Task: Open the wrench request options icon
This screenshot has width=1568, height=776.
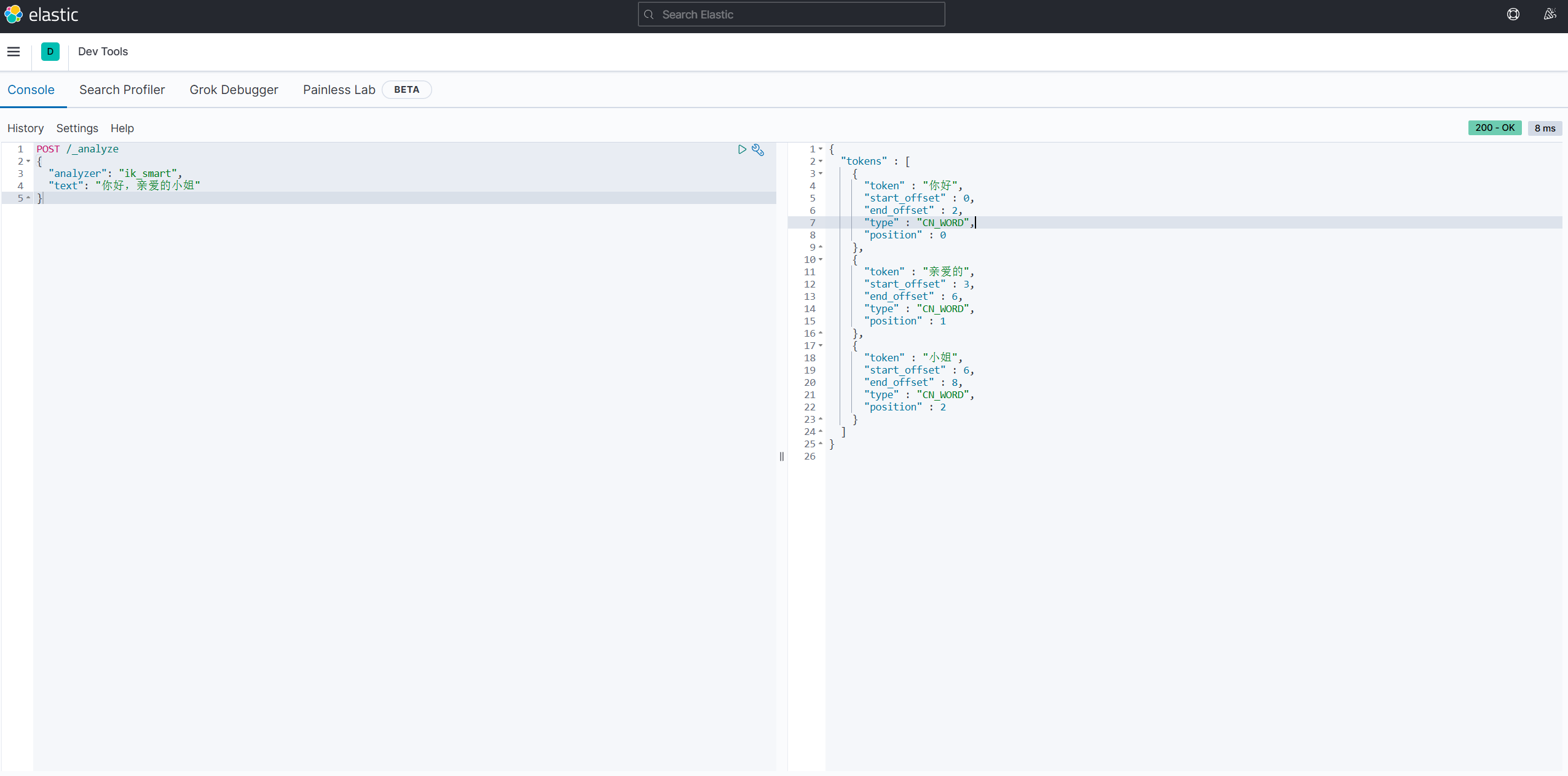Action: (x=758, y=150)
